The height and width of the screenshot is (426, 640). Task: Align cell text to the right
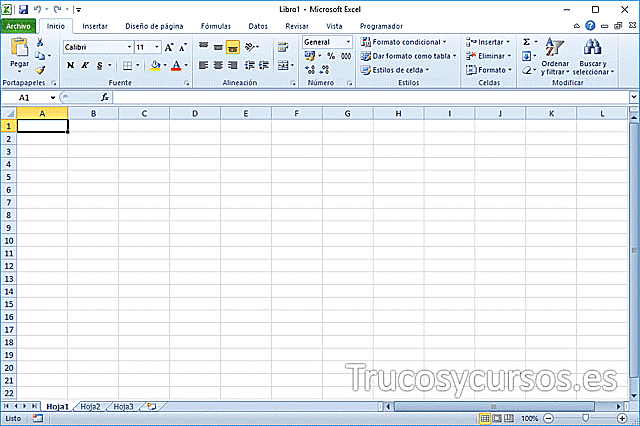tap(233, 65)
